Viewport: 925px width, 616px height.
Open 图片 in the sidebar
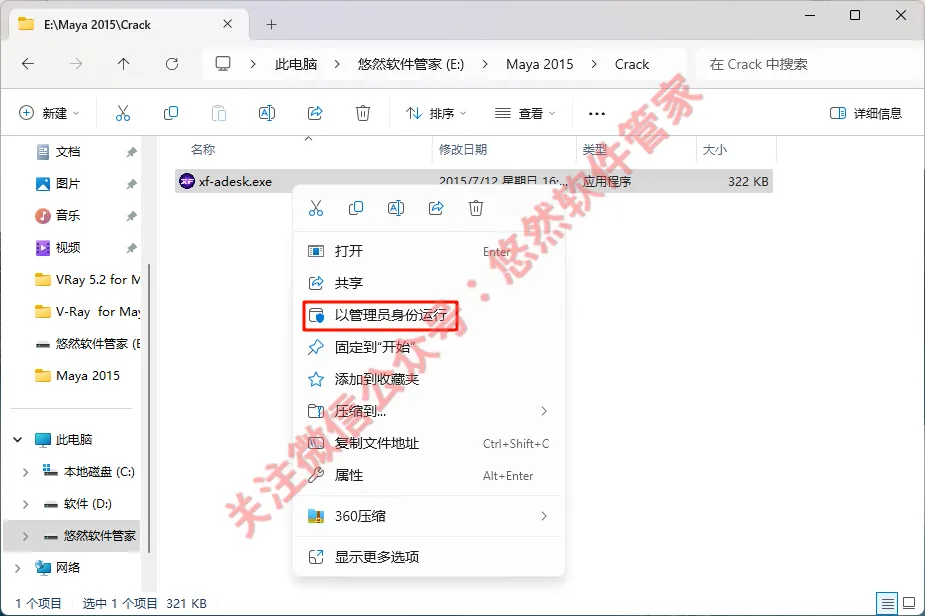coord(68,184)
